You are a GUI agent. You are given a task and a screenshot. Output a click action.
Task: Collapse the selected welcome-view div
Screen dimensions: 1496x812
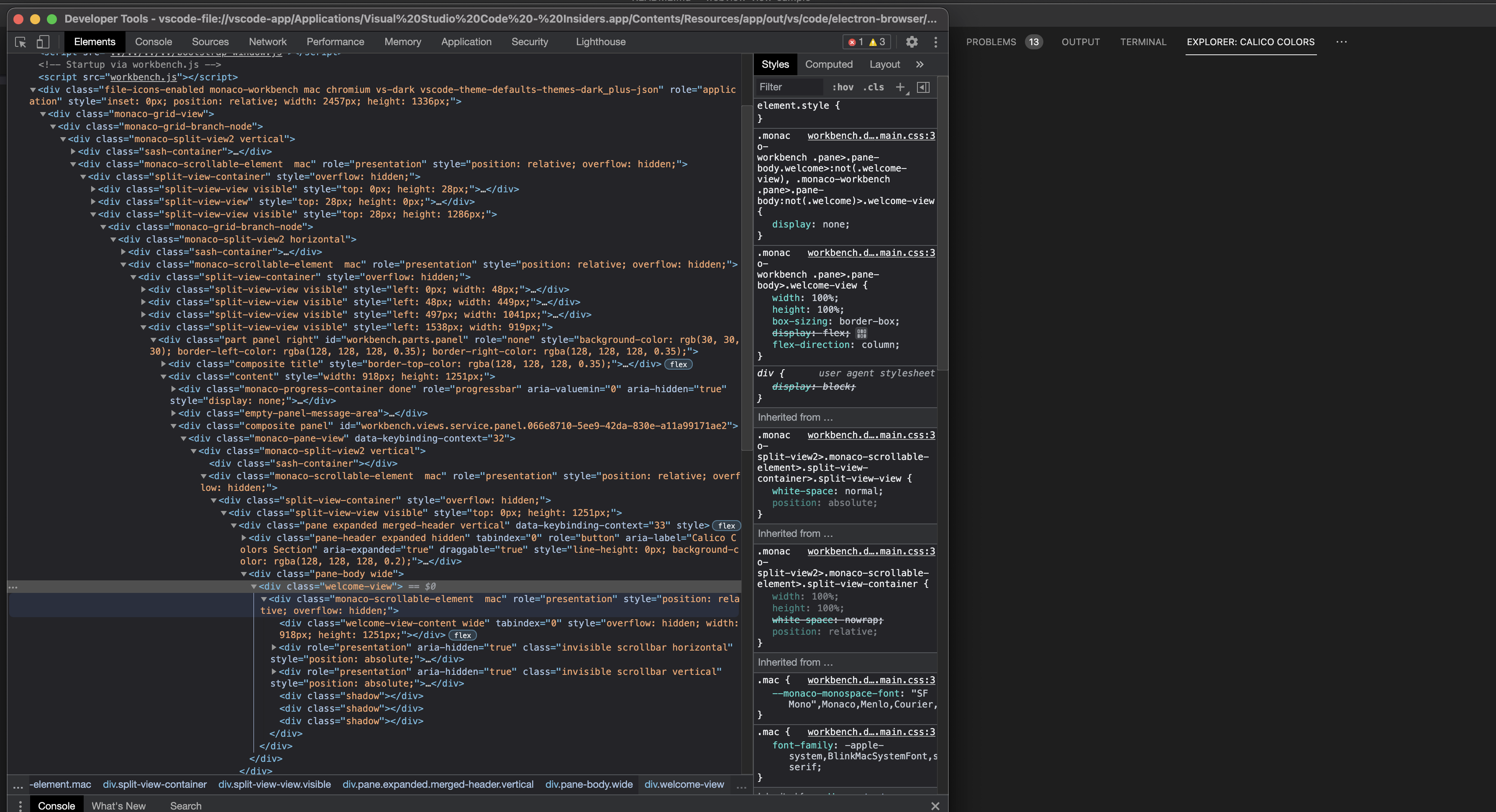coord(254,587)
